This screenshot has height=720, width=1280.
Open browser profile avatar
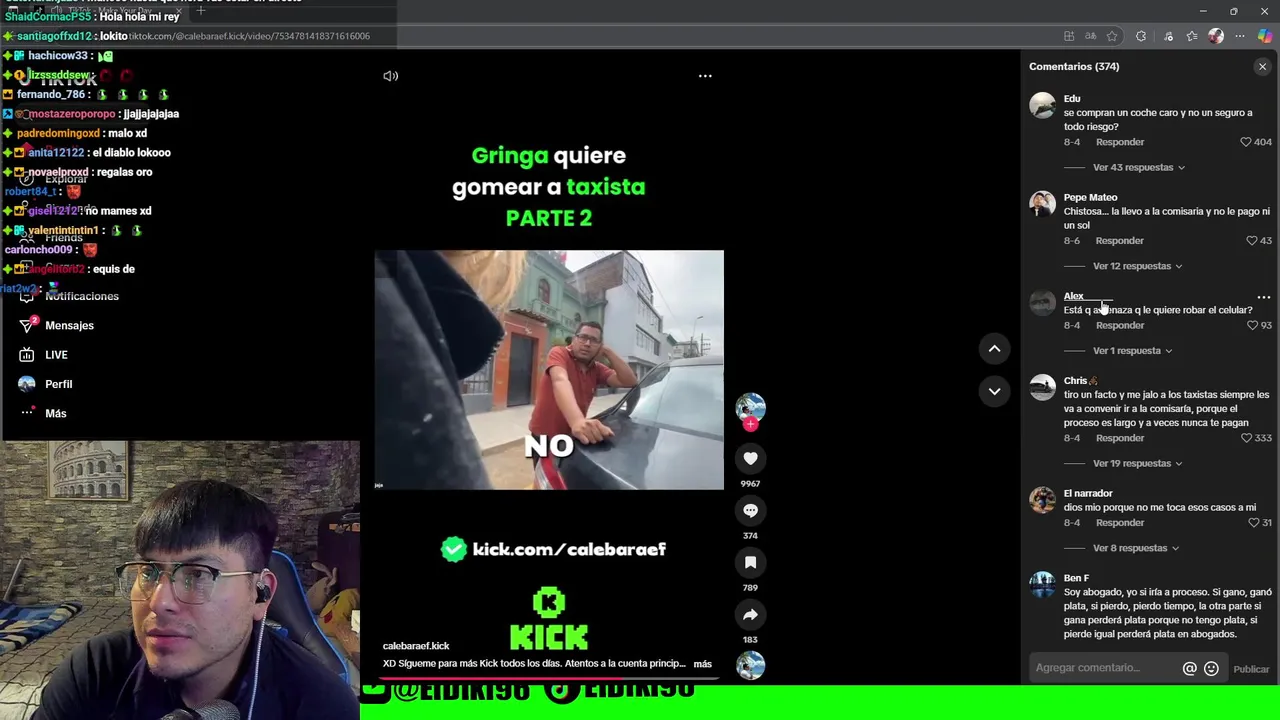click(x=1216, y=36)
